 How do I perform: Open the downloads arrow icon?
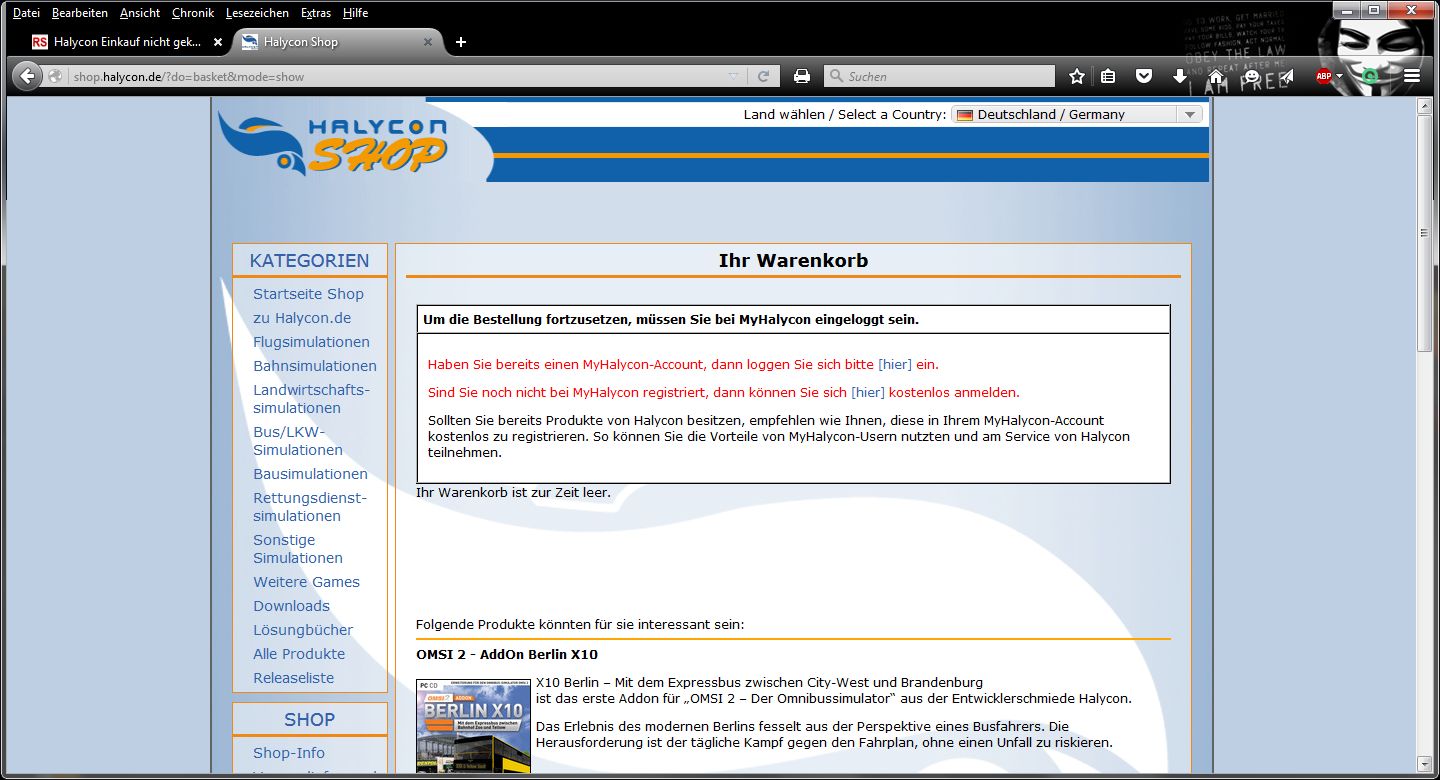[1180, 76]
